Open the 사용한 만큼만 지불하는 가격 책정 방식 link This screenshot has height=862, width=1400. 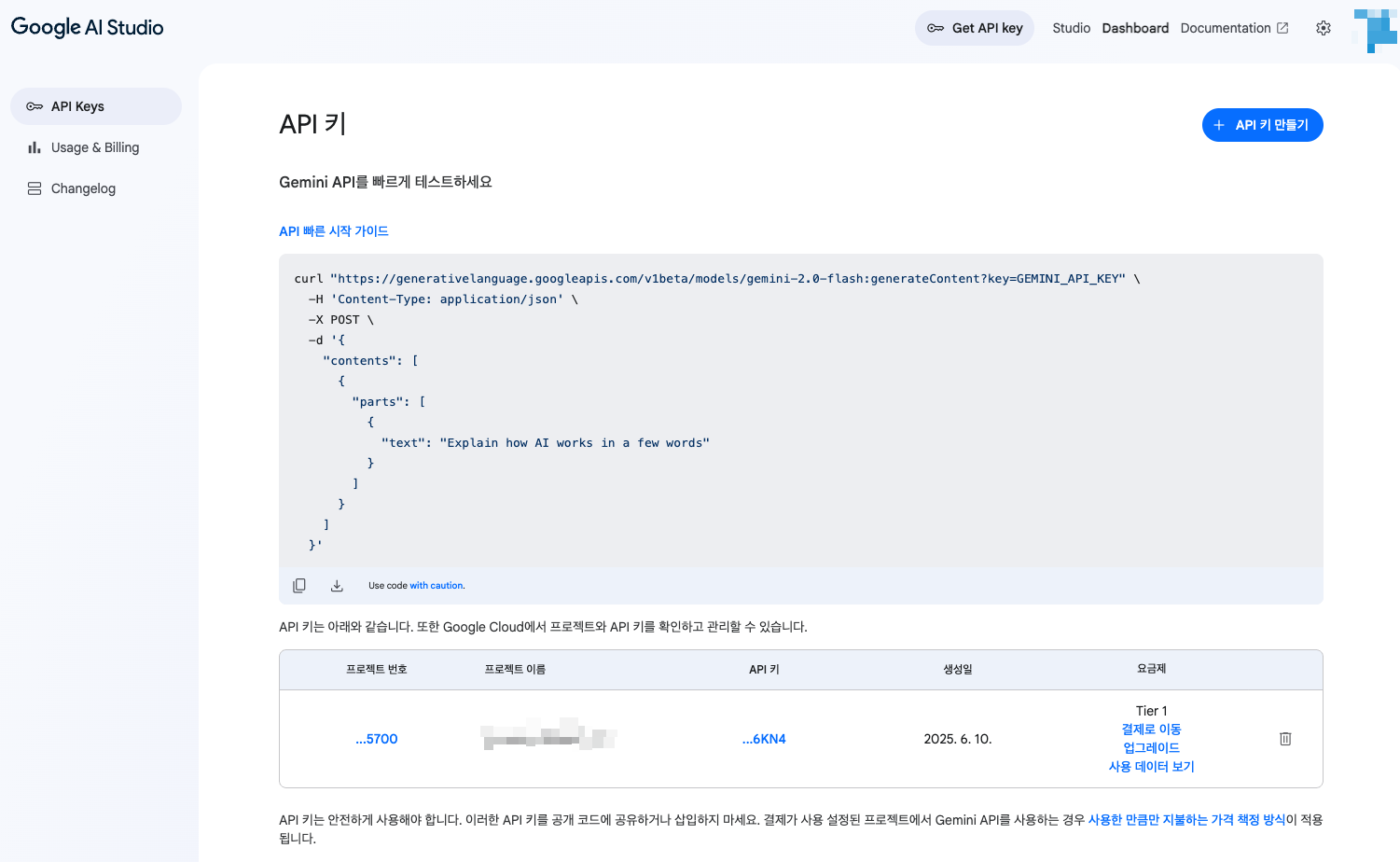[1186, 820]
